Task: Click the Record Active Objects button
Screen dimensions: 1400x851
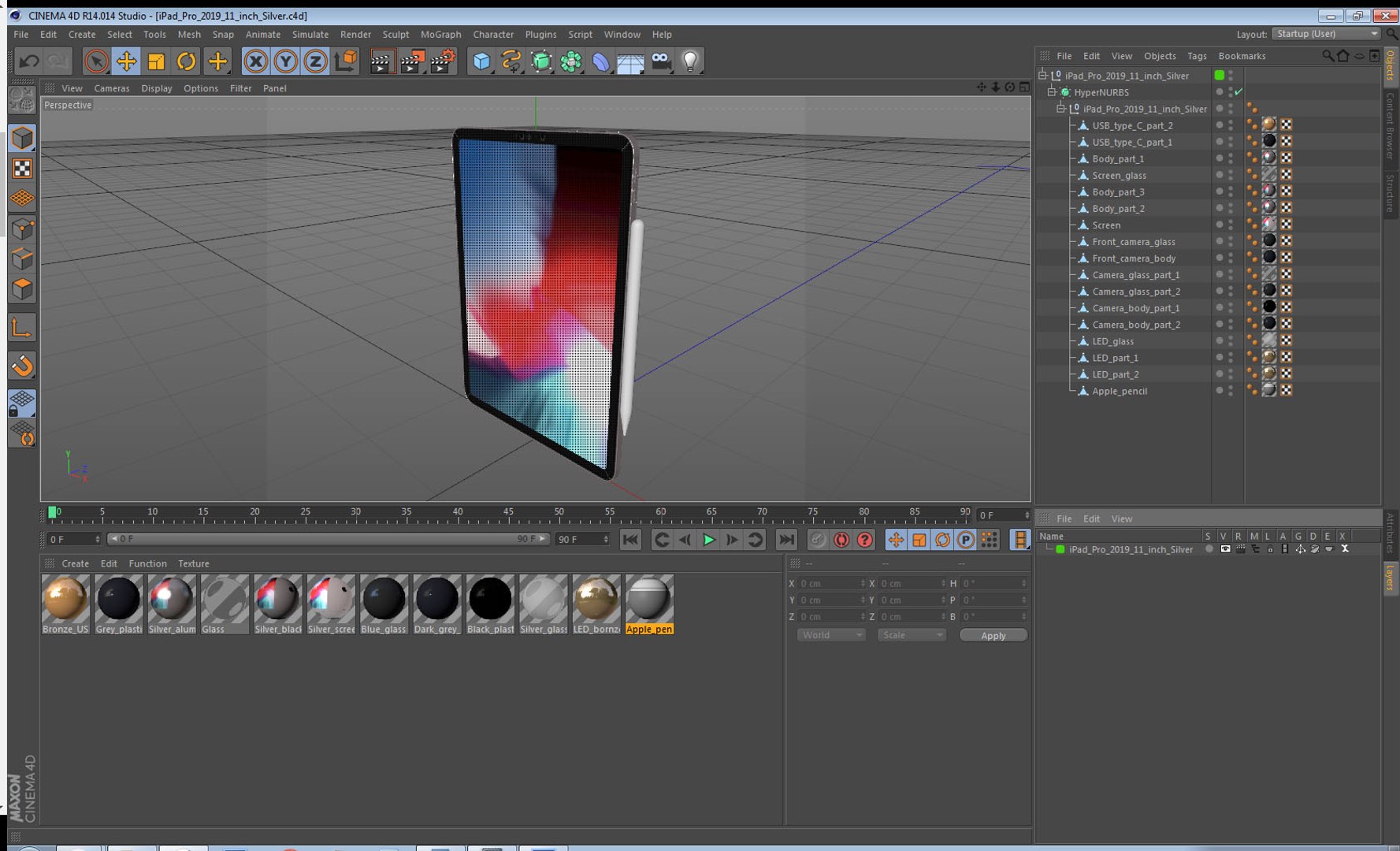Action: click(x=818, y=540)
